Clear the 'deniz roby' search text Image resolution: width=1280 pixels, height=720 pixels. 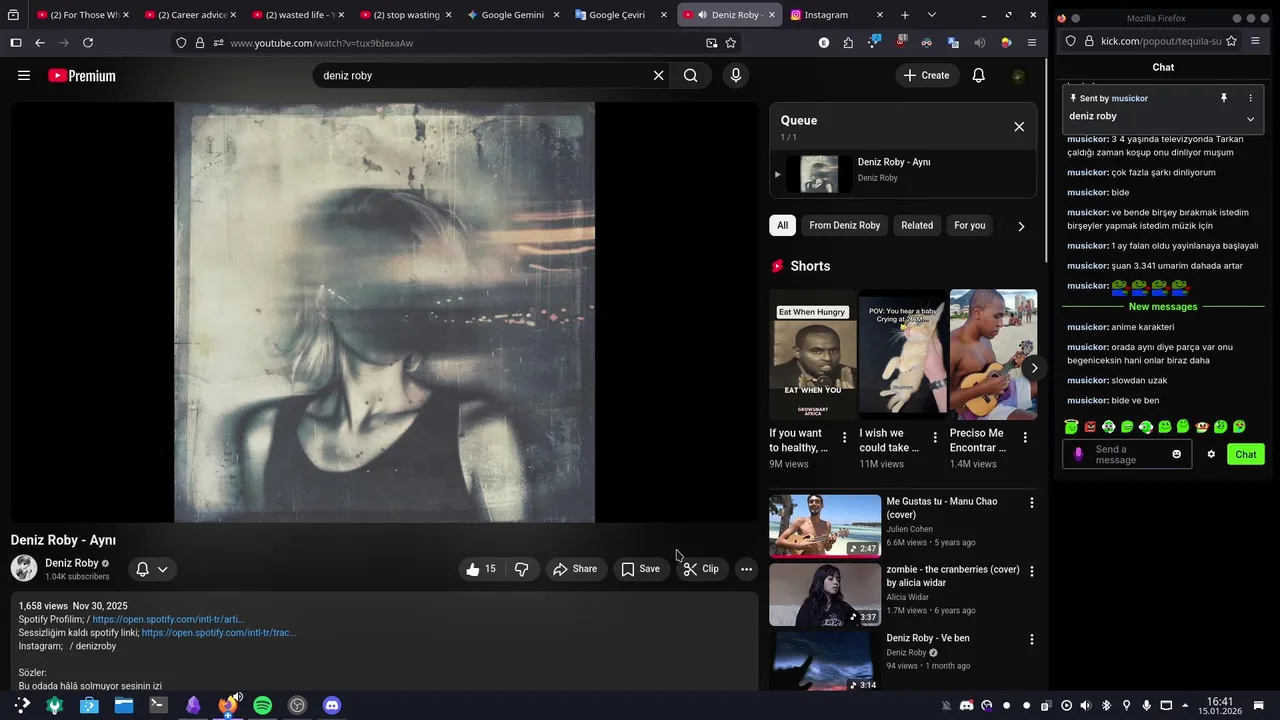point(658,76)
